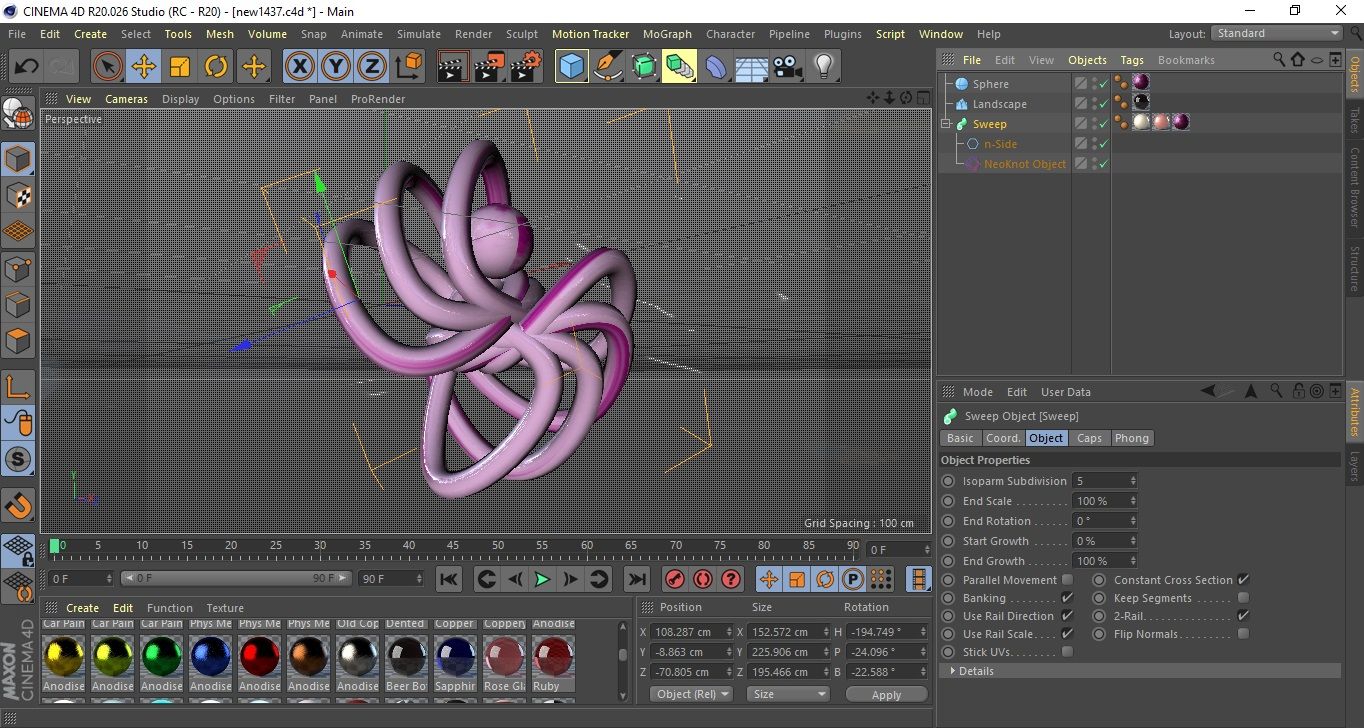Click the Record active objects button
Viewport: 1364px width, 728px height.
pos(675,579)
